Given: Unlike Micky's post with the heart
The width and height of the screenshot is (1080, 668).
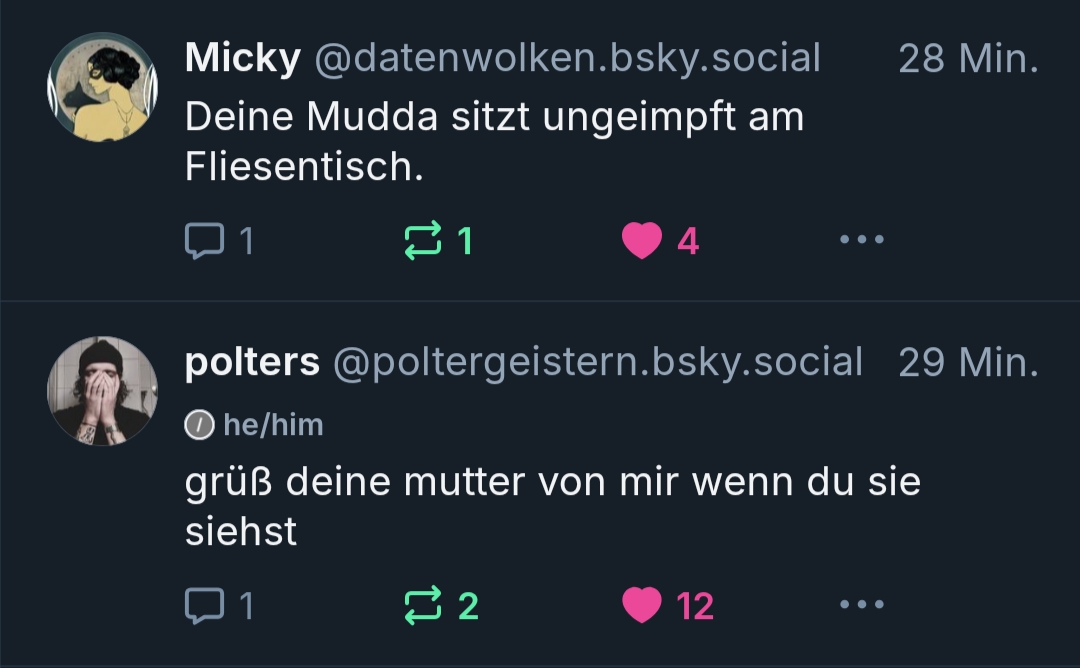Looking at the screenshot, I should pos(642,240).
